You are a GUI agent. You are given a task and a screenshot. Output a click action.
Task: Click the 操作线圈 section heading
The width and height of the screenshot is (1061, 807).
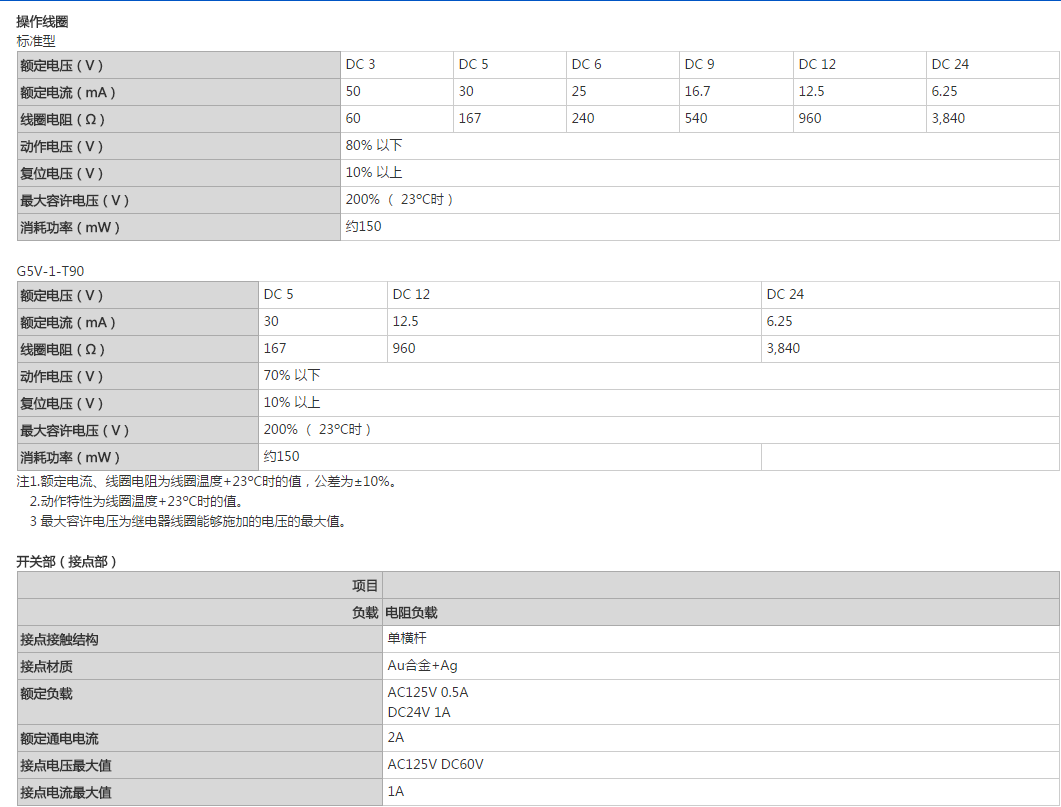42,21
